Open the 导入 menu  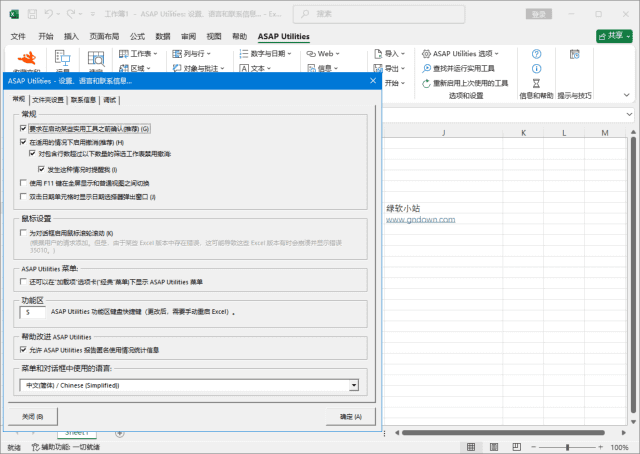pos(389,53)
